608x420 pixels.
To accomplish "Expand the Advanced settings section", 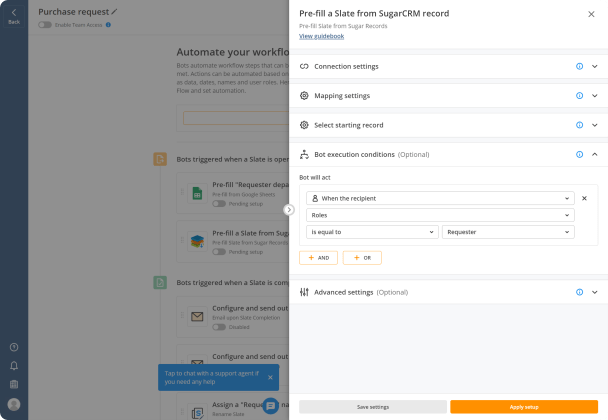I will click(594, 292).
